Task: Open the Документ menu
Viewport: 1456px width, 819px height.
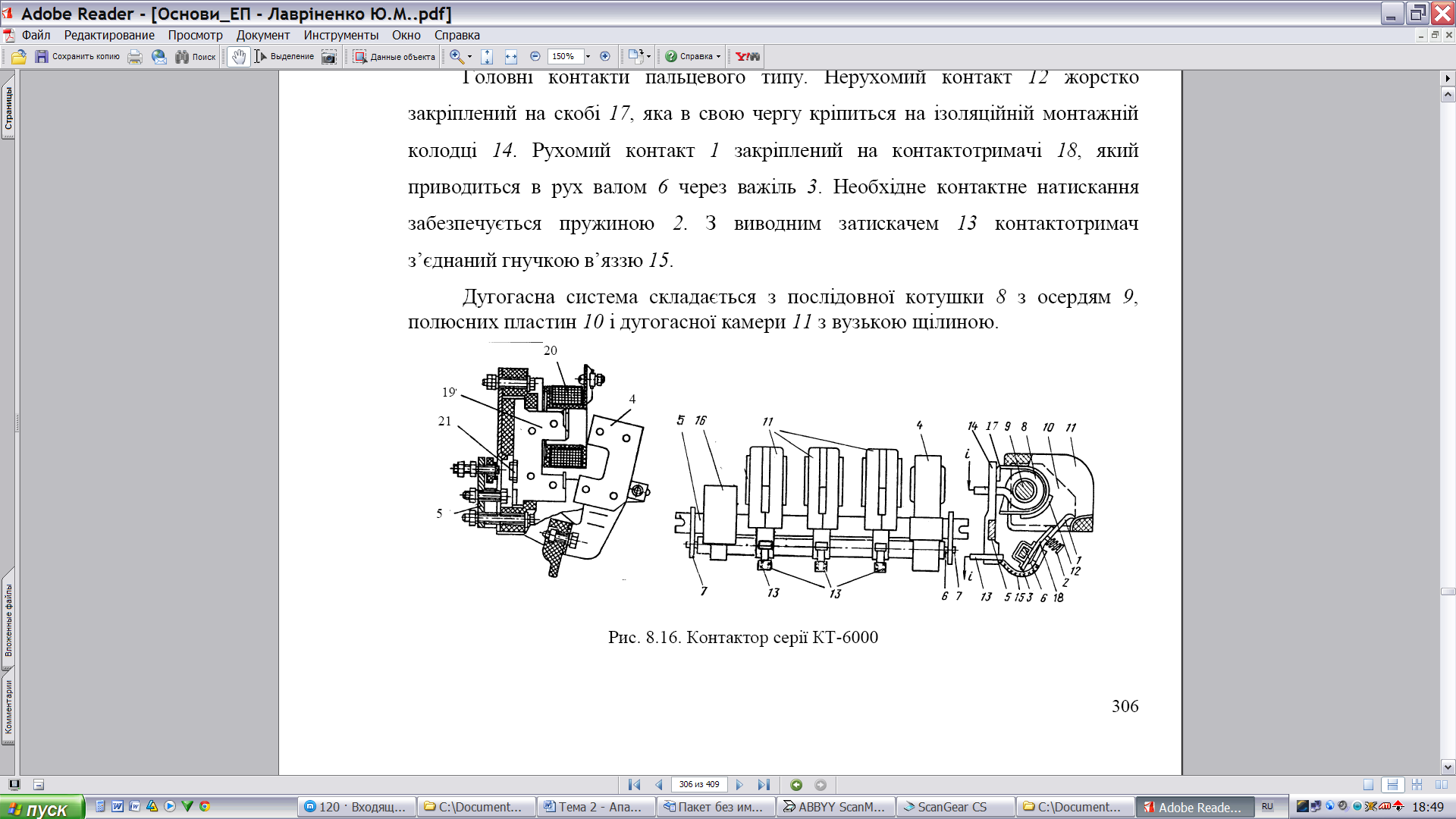Action: coord(263,36)
